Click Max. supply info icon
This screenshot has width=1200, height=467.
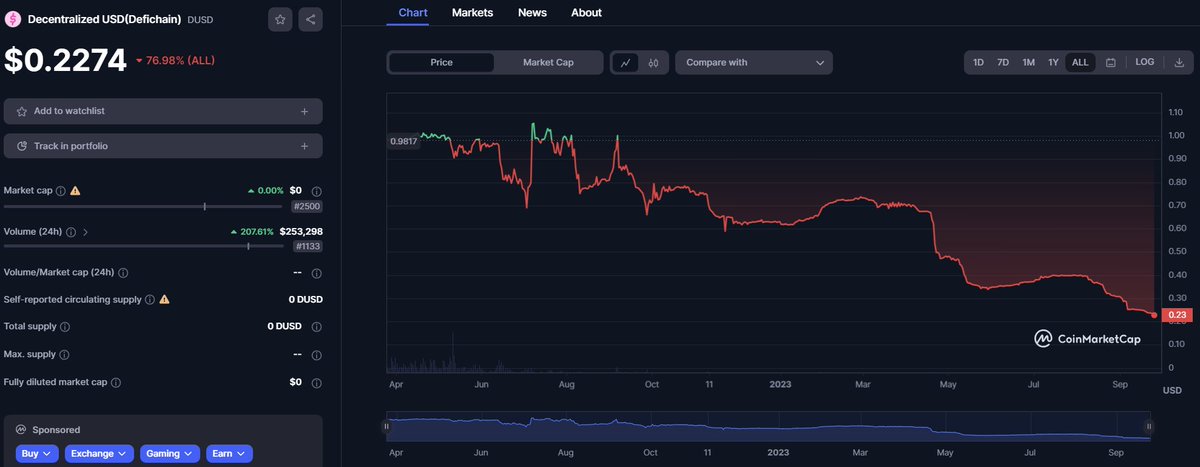coord(65,354)
